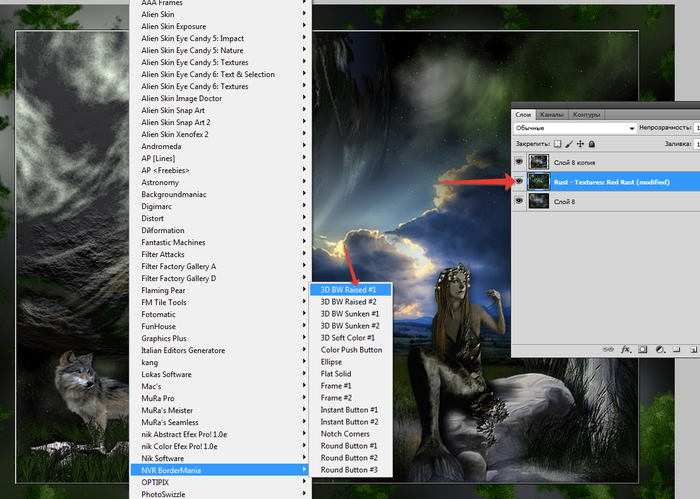
Task: Choose Round Button #1 filter
Action: 350,446
